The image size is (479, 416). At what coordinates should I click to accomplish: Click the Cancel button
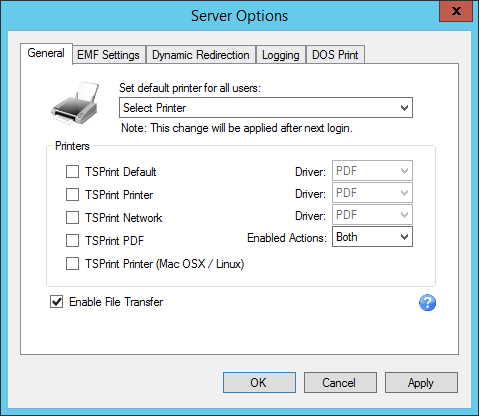[340, 382]
